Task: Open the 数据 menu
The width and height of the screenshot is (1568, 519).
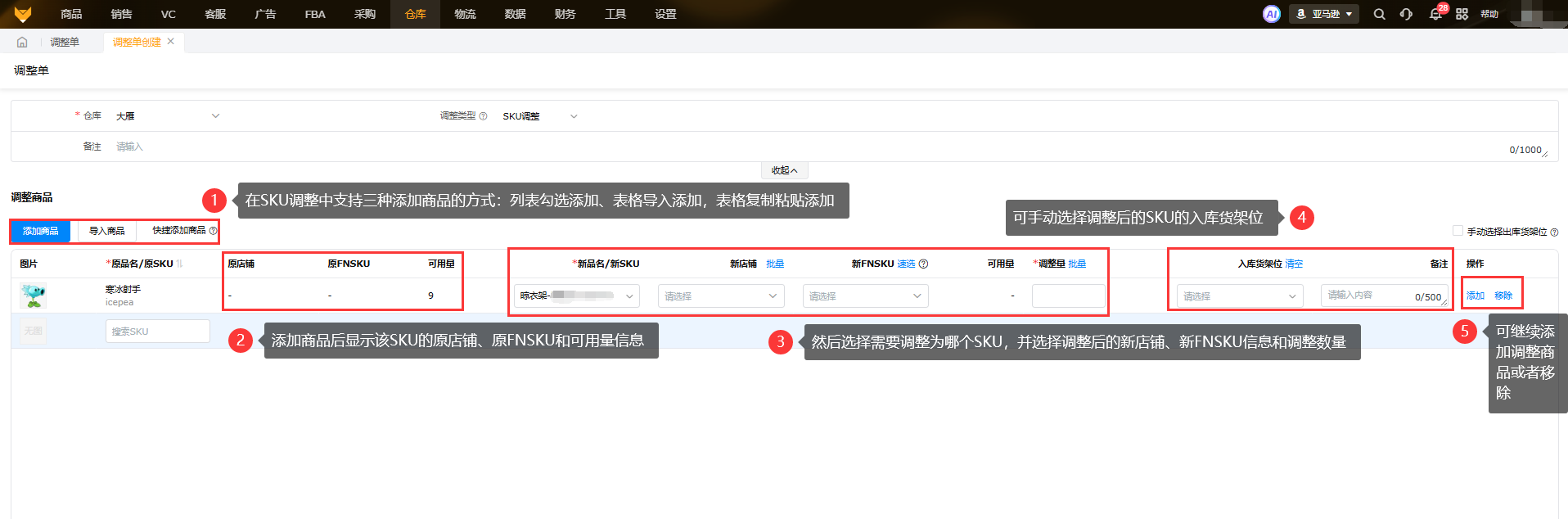Action: pyautogui.click(x=515, y=14)
